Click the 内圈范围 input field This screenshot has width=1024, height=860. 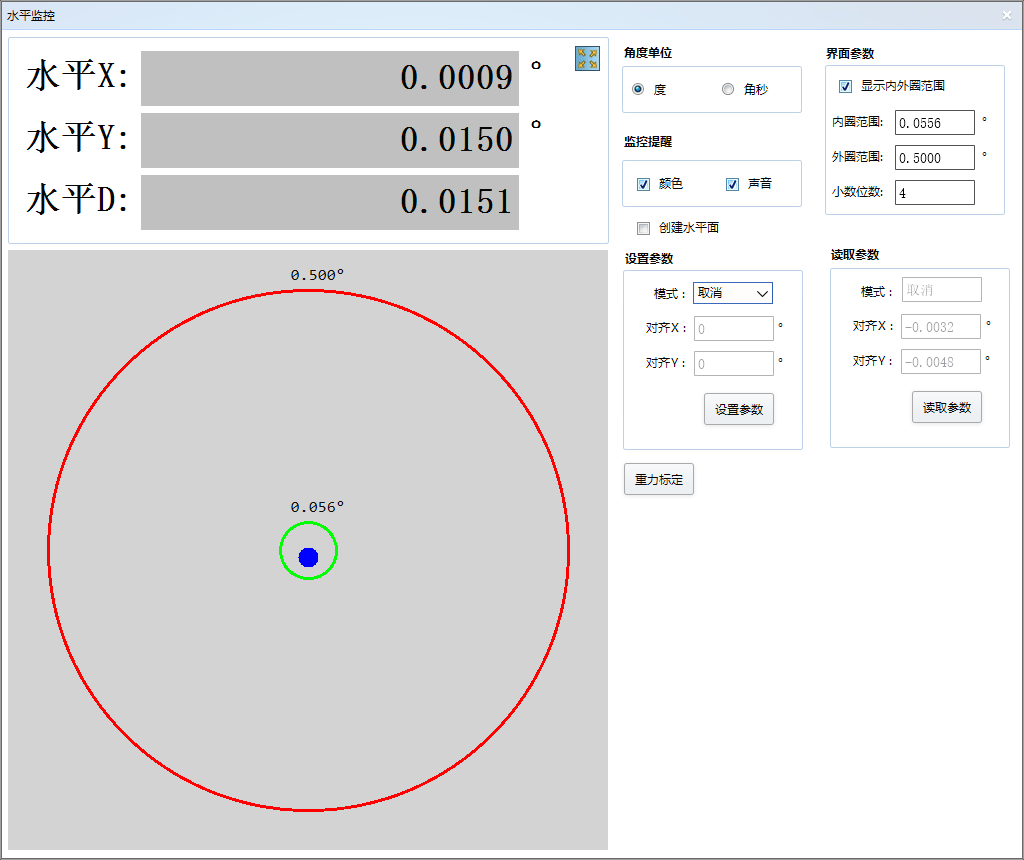click(934, 122)
